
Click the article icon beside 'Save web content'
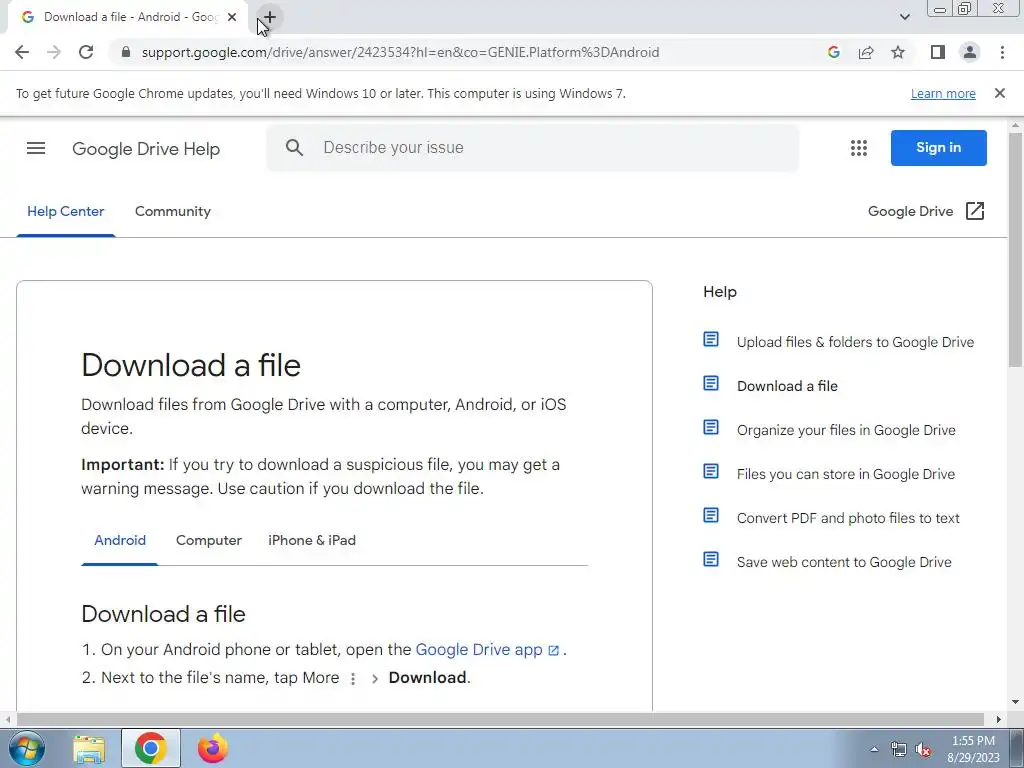pos(711,560)
